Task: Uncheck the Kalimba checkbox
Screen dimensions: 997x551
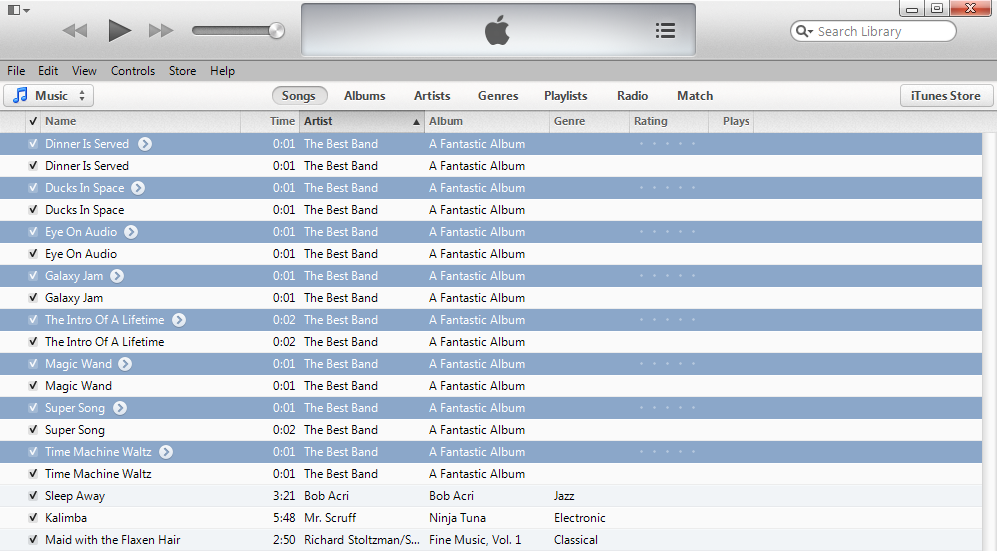Action: point(33,517)
